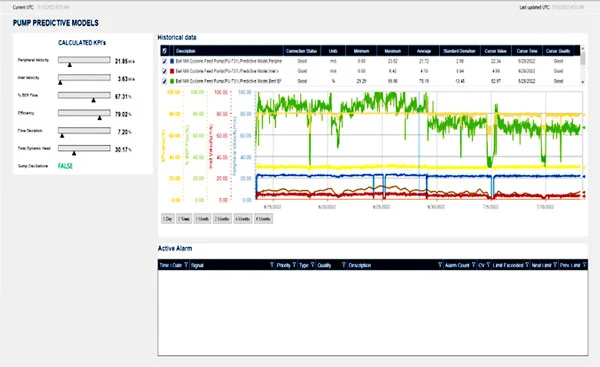600x367 pixels.
Task: Click the BEP Flow value 67.31
Action: (x=121, y=96)
